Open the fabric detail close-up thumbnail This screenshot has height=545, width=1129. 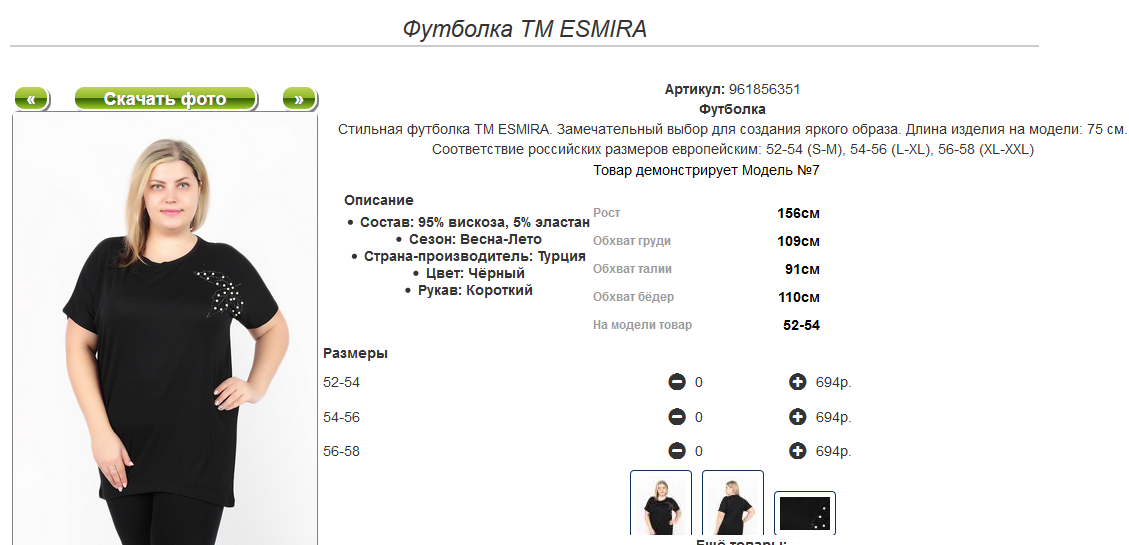click(805, 515)
